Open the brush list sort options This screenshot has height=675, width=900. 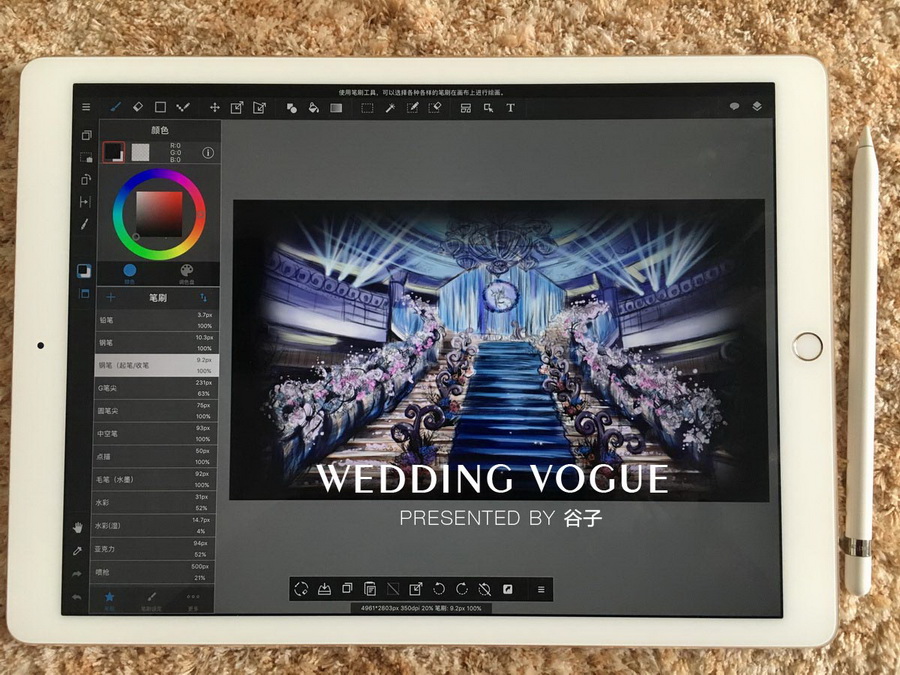pos(204,298)
